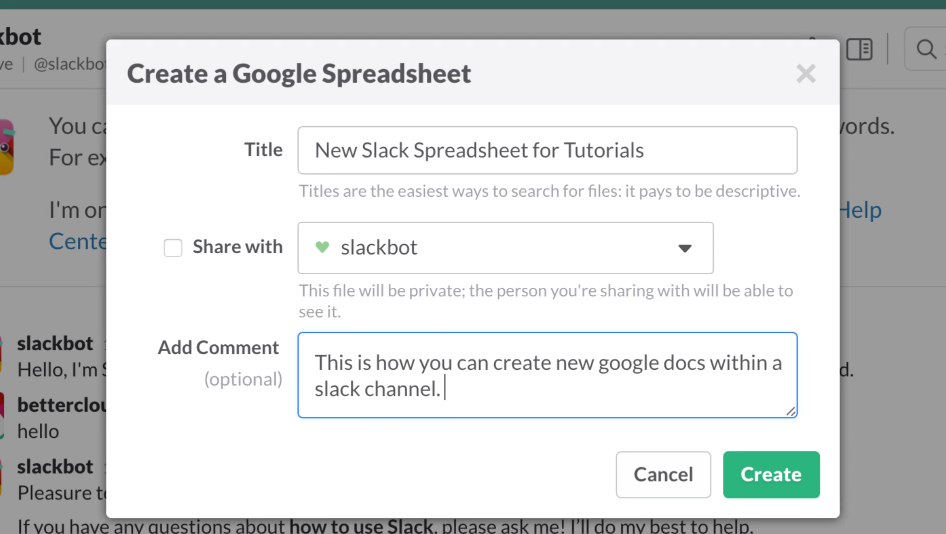Screen dimensions: 946x534
Task: Click the search magnifier icon in Slack header
Action: tap(926, 49)
